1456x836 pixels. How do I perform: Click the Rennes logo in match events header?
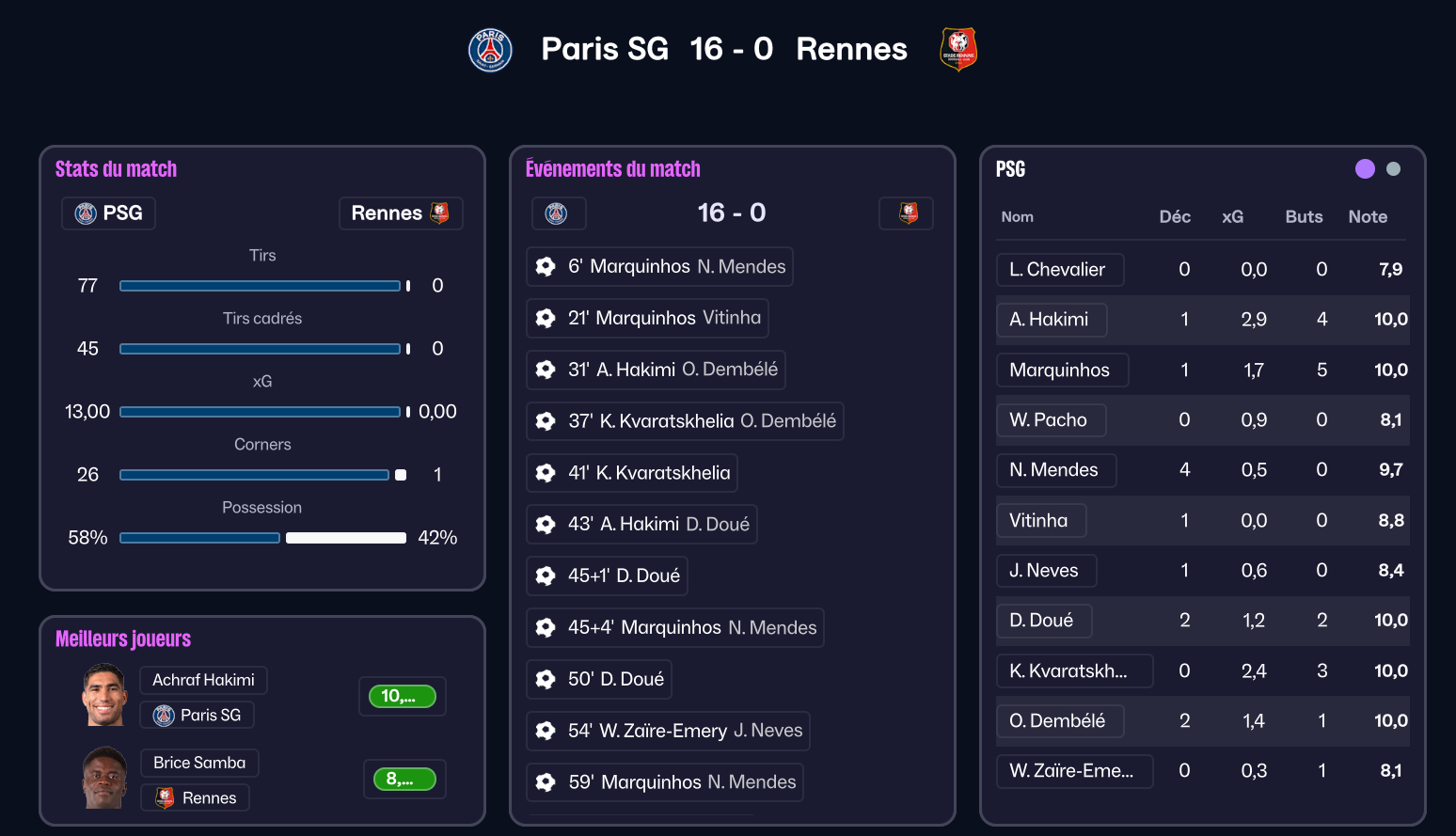tap(908, 213)
